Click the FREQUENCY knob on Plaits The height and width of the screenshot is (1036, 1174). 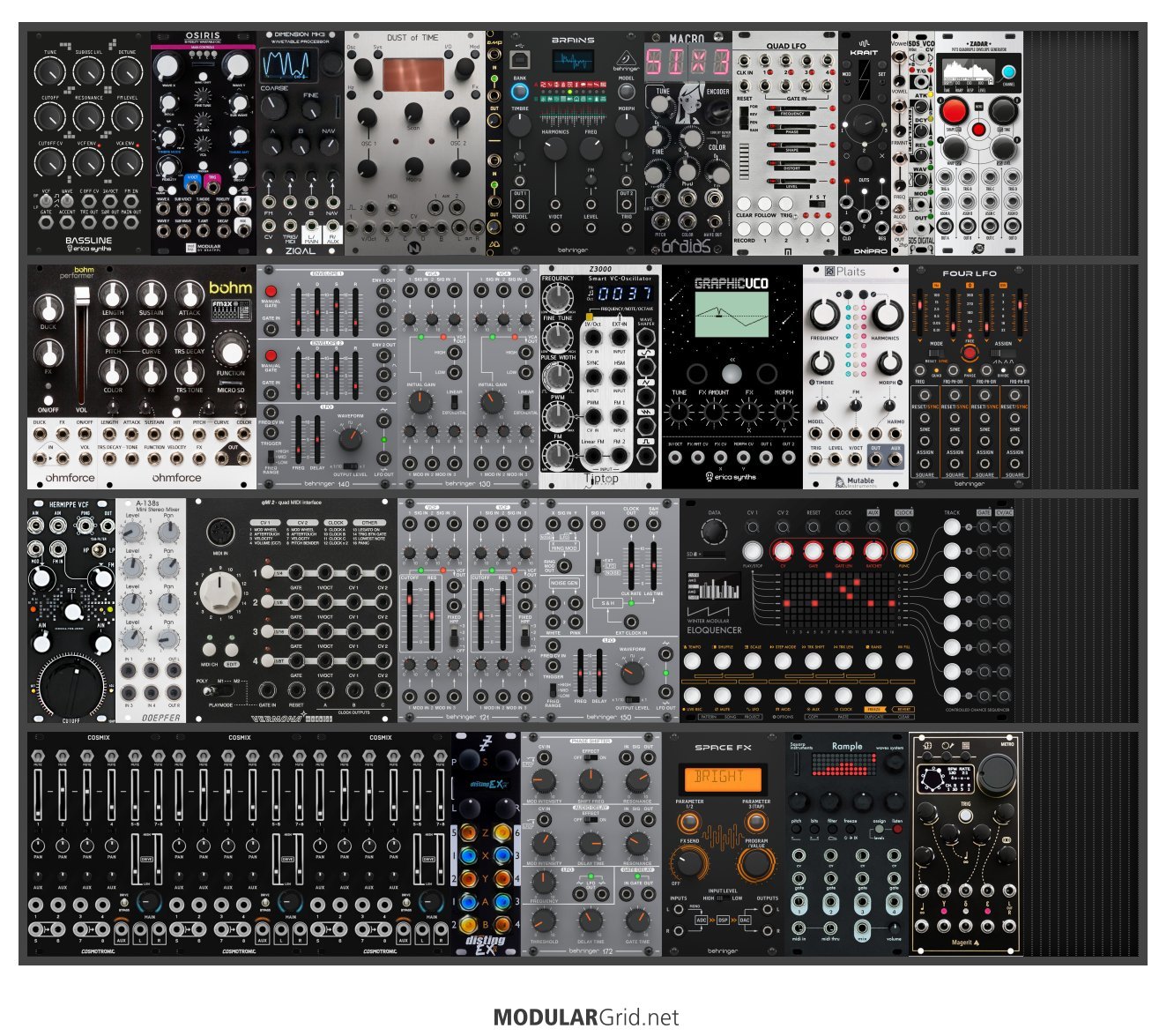(824, 313)
